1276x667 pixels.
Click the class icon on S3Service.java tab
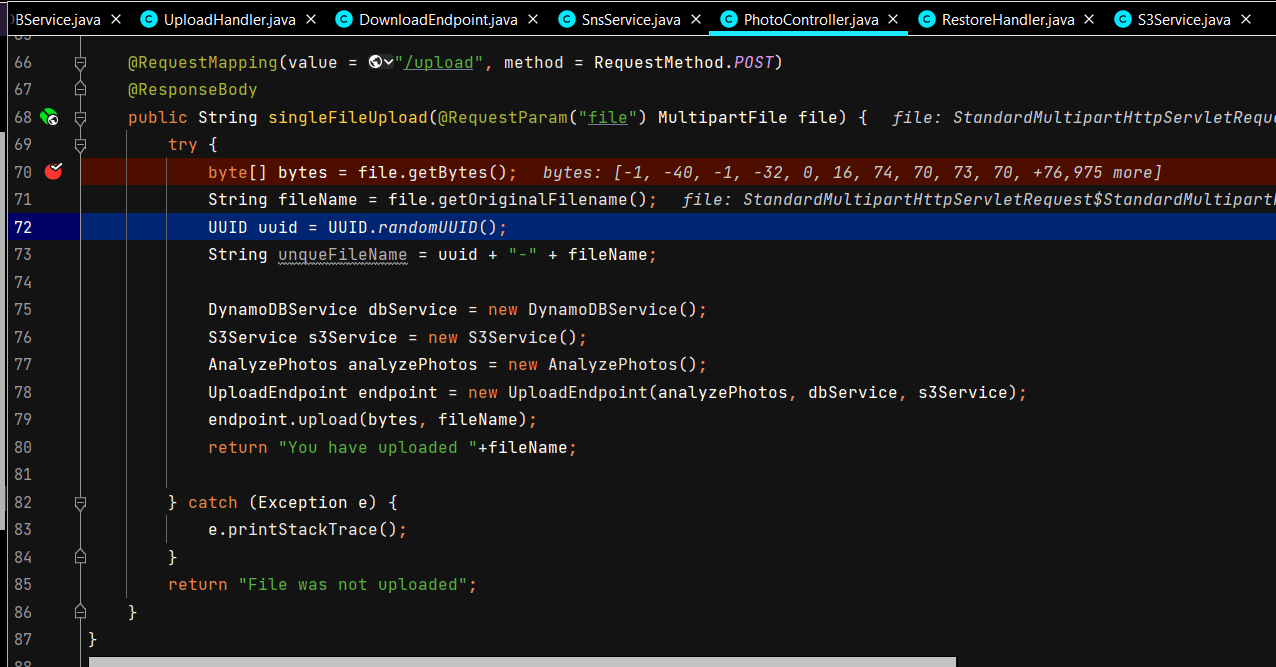pyautogui.click(x=1123, y=19)
